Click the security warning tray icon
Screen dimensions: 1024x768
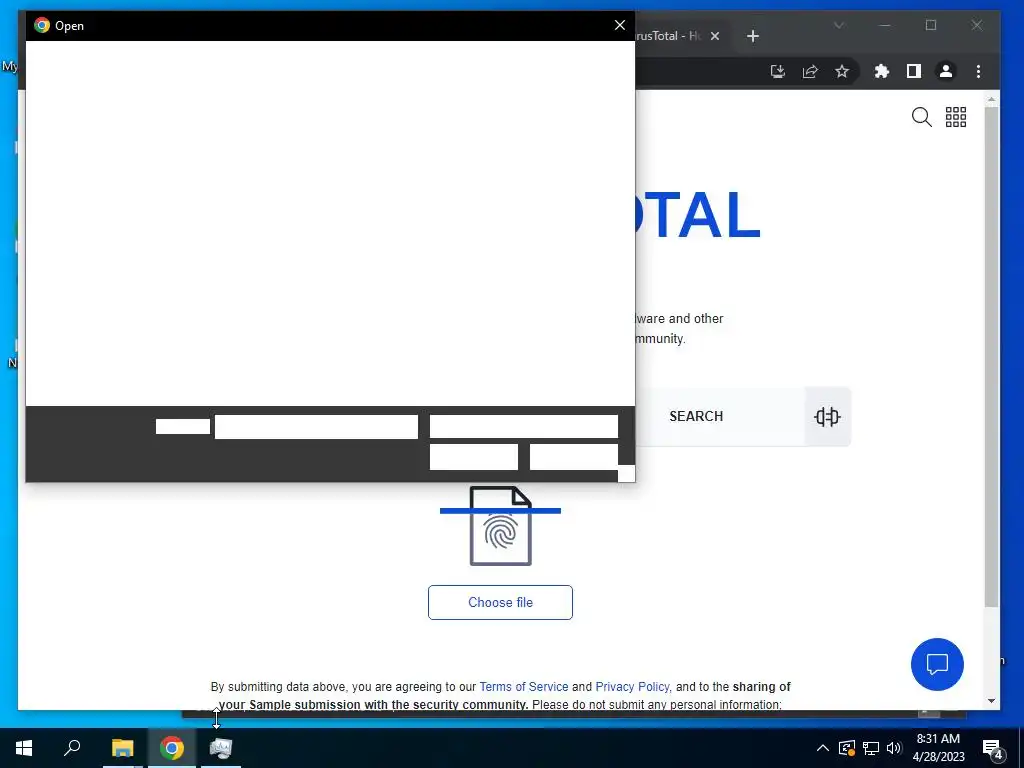pyautogui.click(x=847, y=748)
